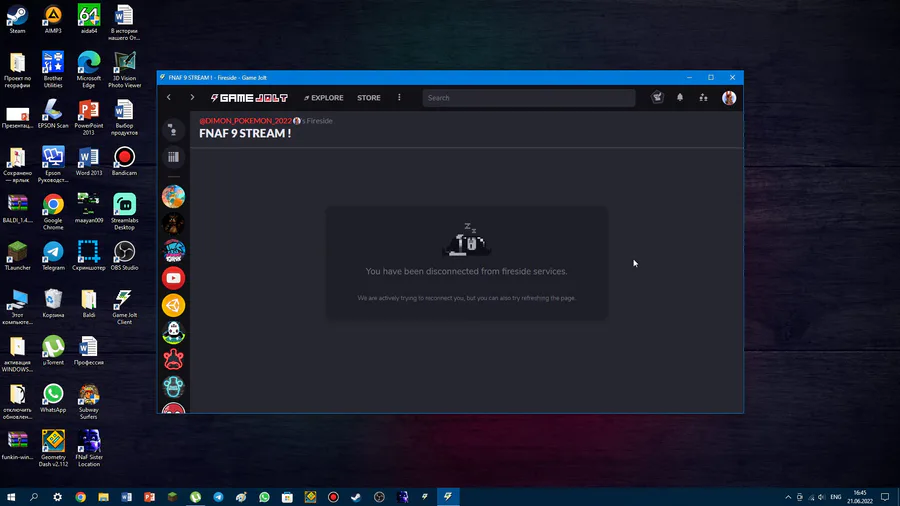Open uTorrent desktop shortcut

(x=53, y=351)
